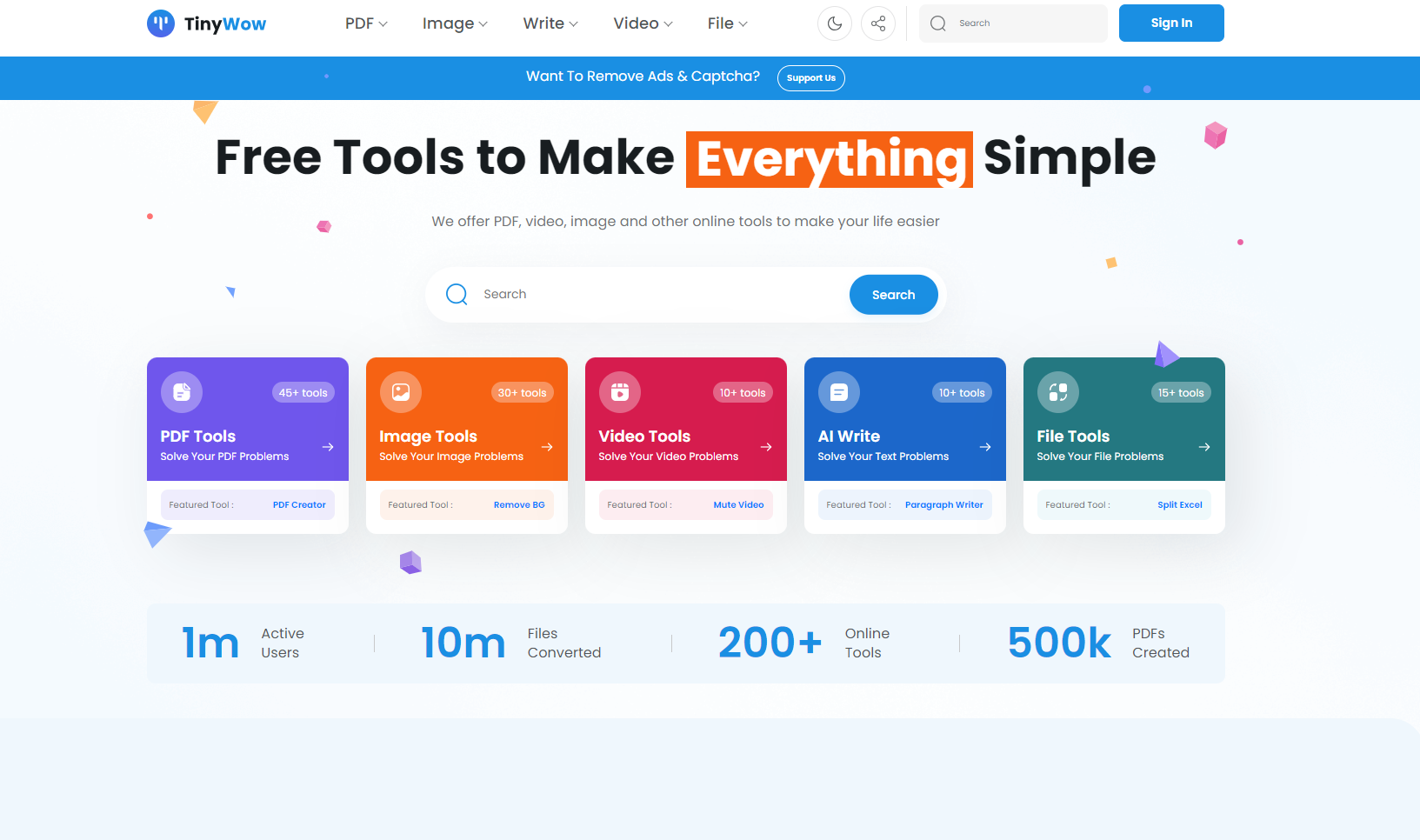Image resolution: width=1420 pixels, height=840 pixels.
Task: Click the magnifier icon in header search
Action: pos(938,23)
